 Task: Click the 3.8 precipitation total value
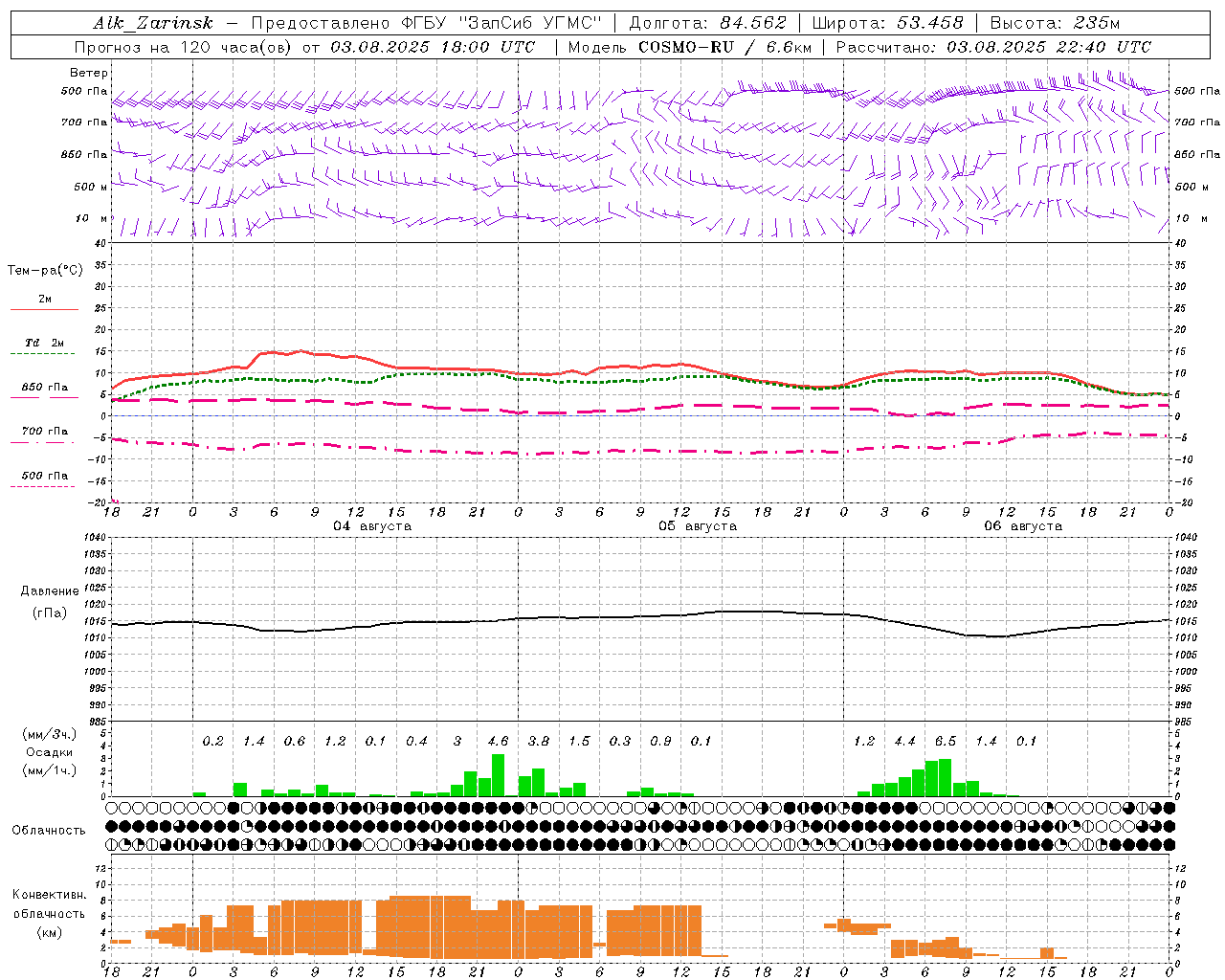click(x=539, y=742)
